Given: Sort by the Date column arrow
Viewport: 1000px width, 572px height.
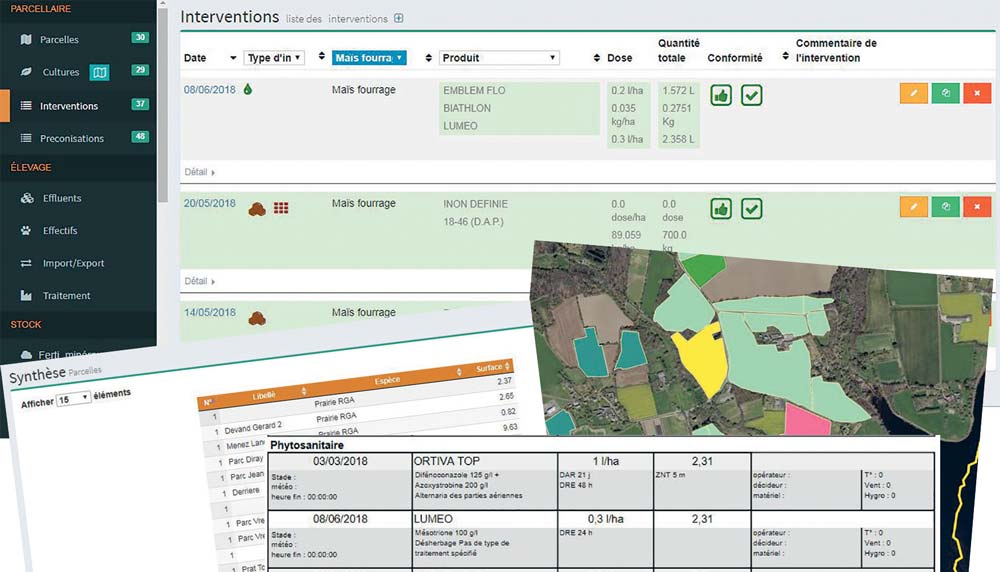Looking at the screenshot, I should pos(233,58).
